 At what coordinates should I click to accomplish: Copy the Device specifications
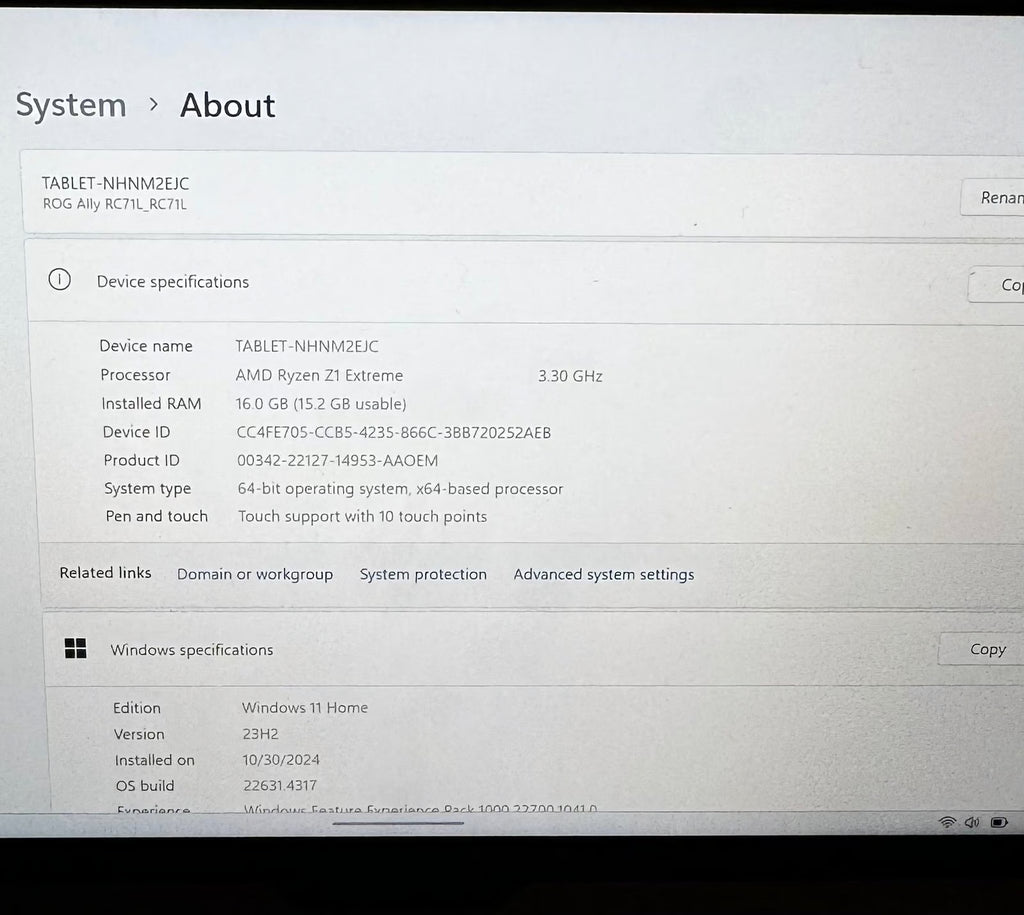coord(1000,285)
